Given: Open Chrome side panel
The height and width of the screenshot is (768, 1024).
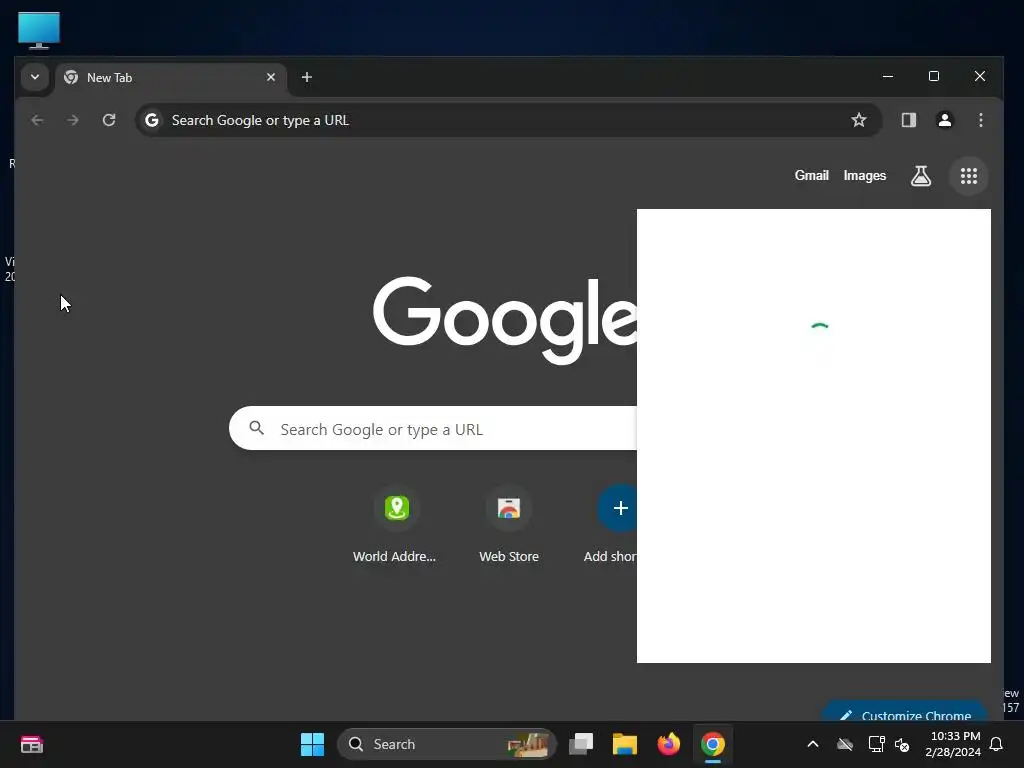Looking at the screenshot, I should tap(908, 120).
